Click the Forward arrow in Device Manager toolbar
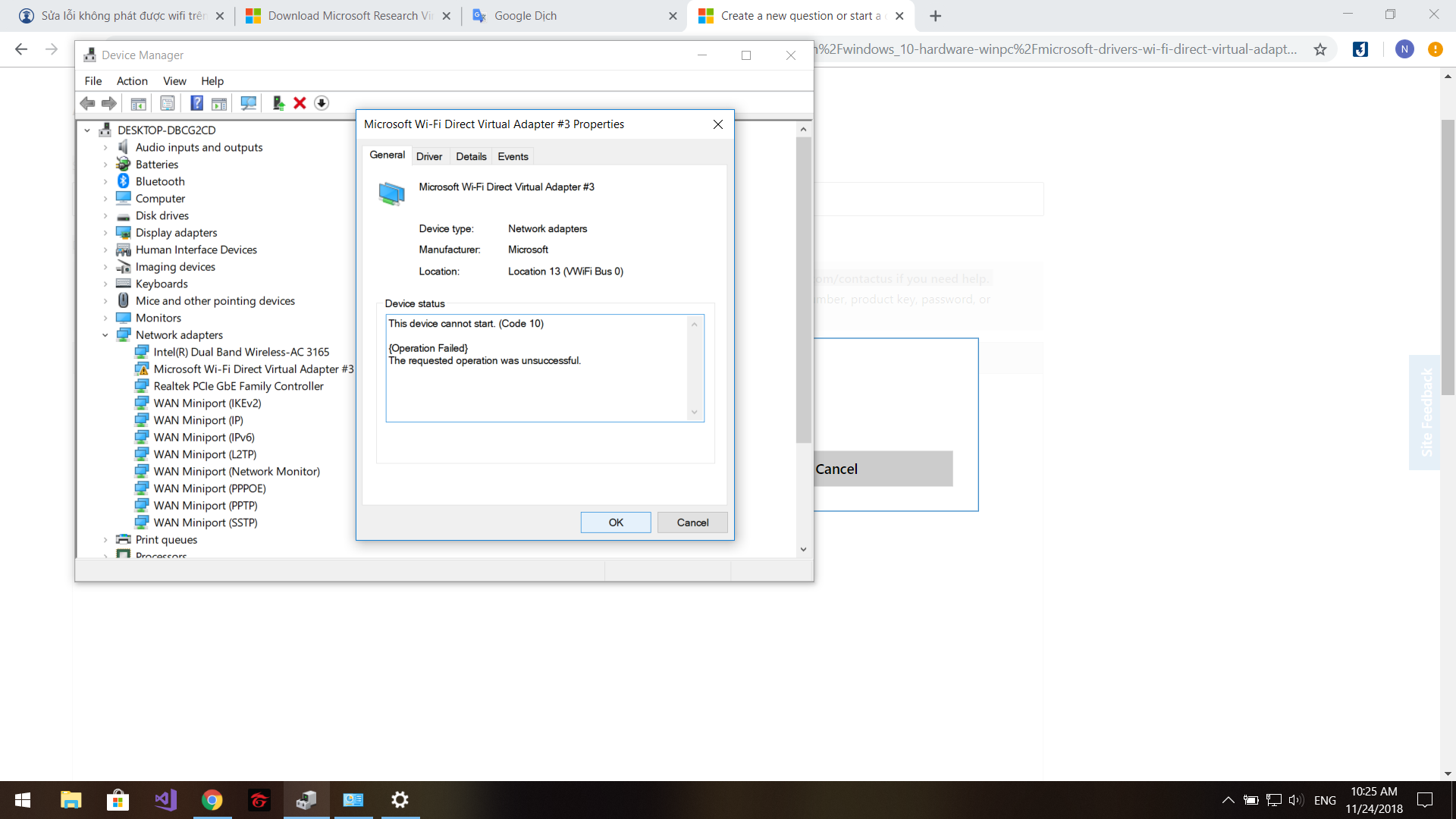Viewport: 1456px width, 819px height. [x=109, y=103]
